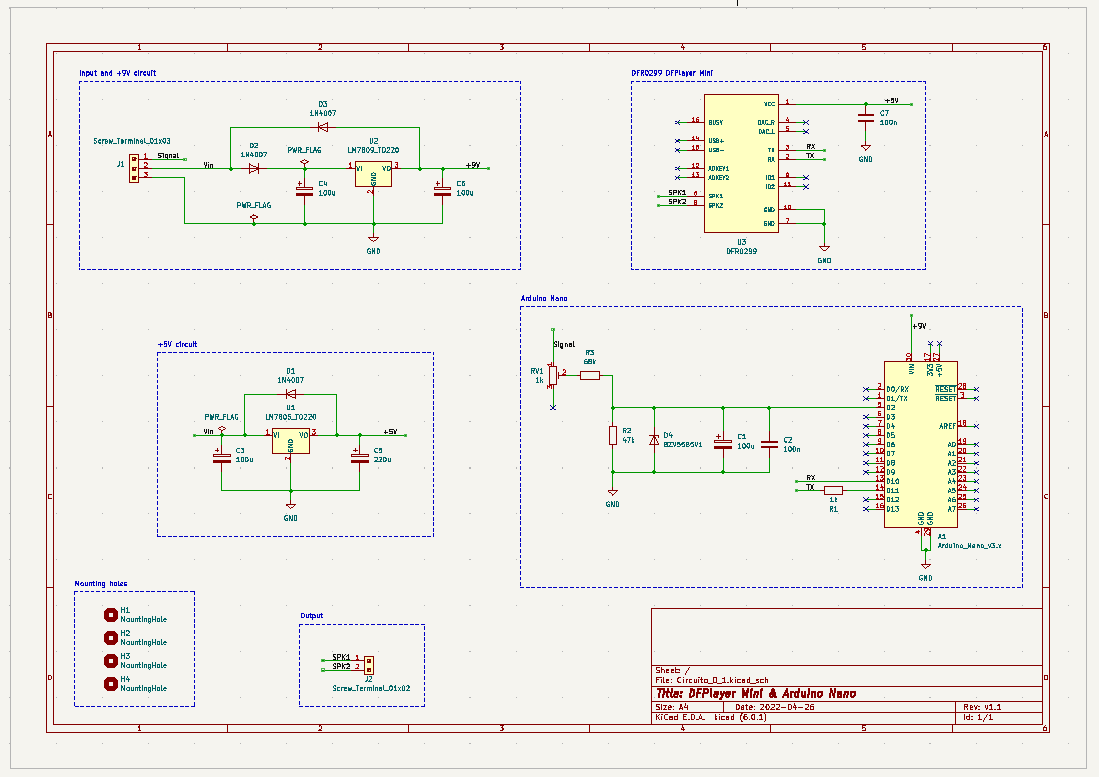1099x777 pixels.
Task: Click the 'LM7809_TO220' value text
Action: click(374, 150)
